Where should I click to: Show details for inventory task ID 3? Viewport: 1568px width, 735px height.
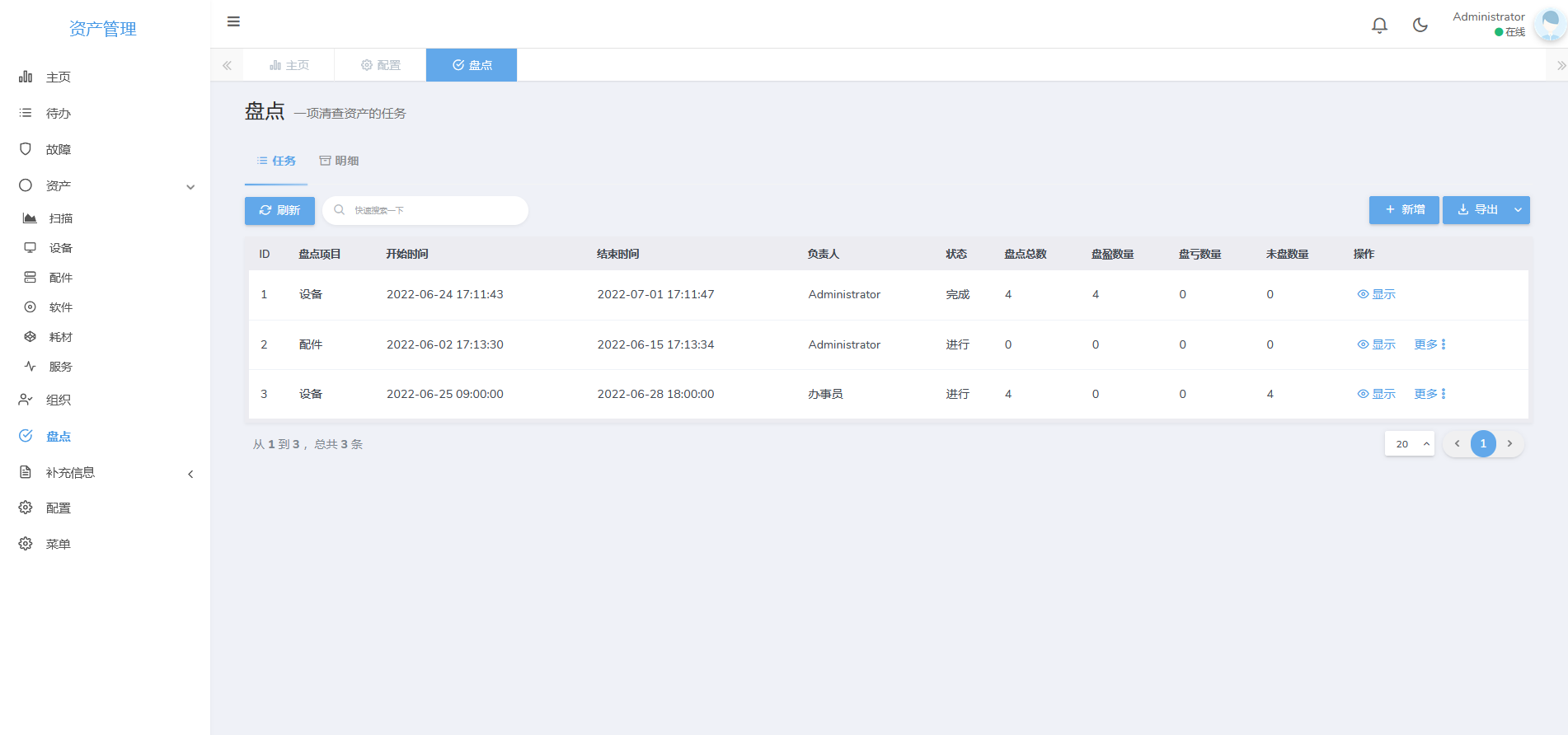(1376, 394)
